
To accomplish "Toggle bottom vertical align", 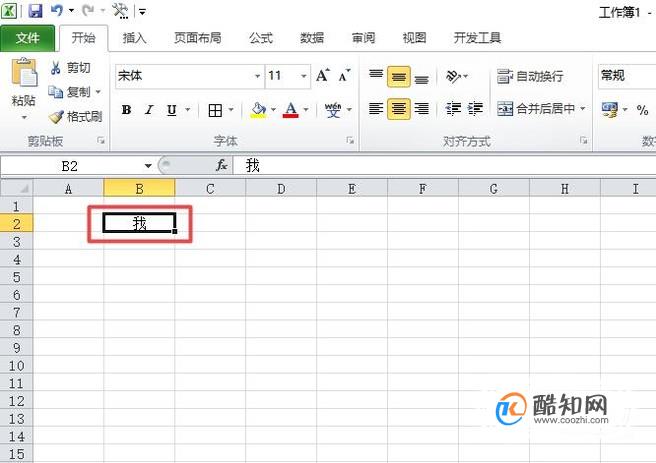I will pyautogui.click(x=422, y=78).
